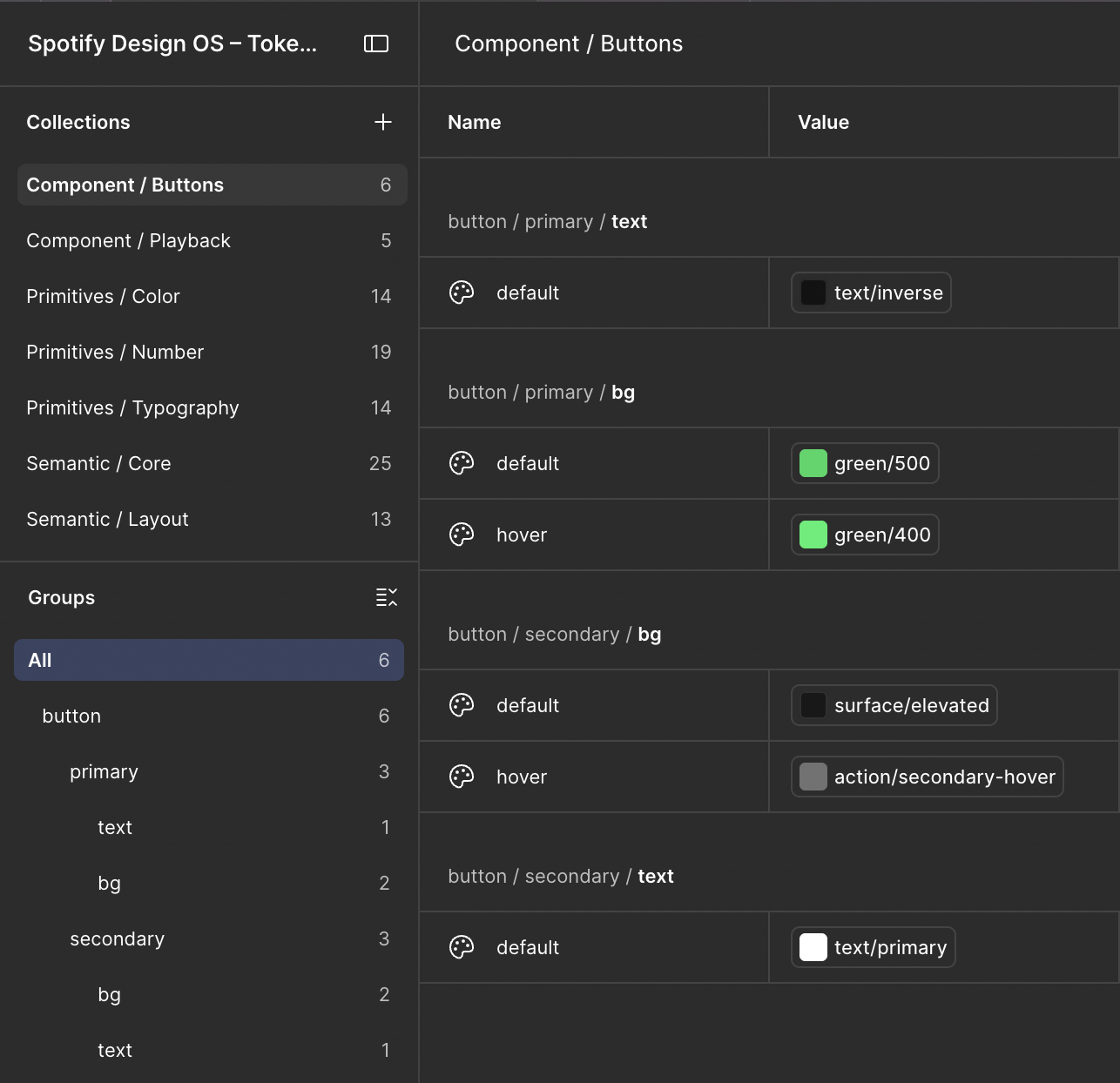Screen dimensions: 1120x1083
Task: Open the surface/elevated alias value
Action: (894, 705)
